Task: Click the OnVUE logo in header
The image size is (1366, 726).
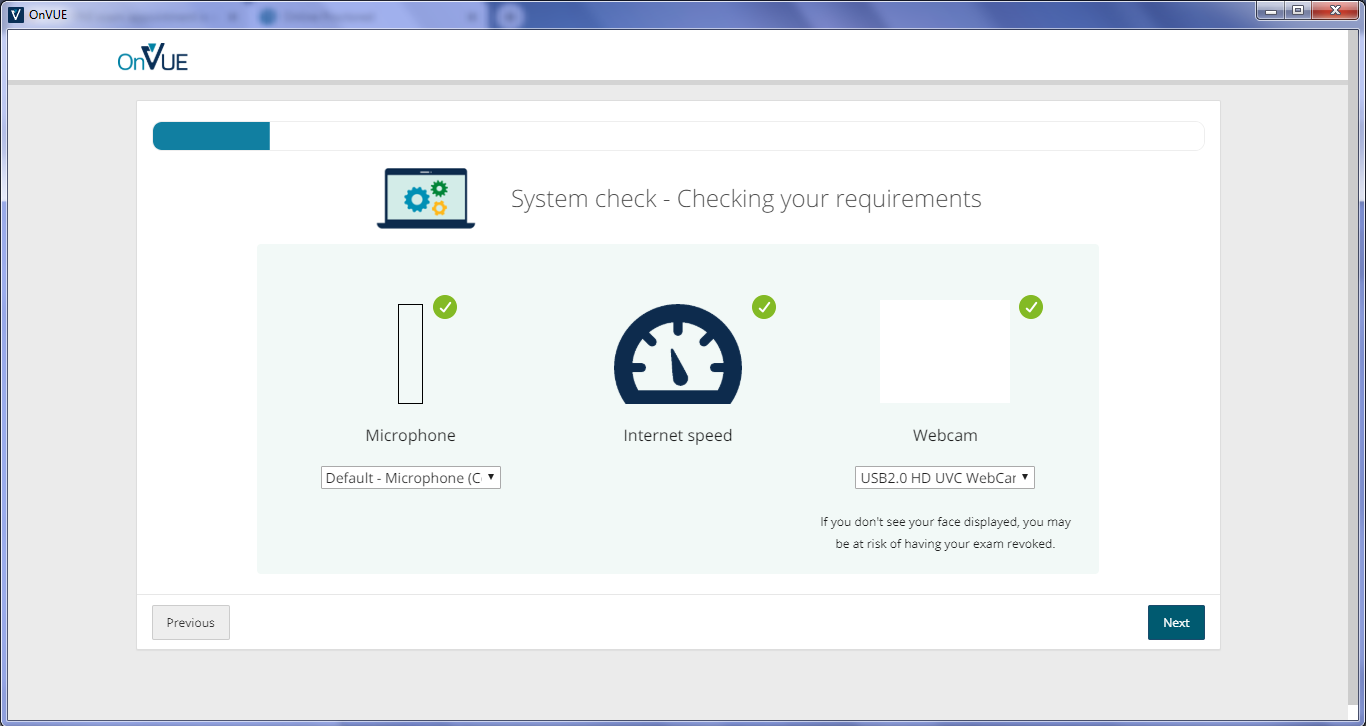Action: click(x=152, y=58)
